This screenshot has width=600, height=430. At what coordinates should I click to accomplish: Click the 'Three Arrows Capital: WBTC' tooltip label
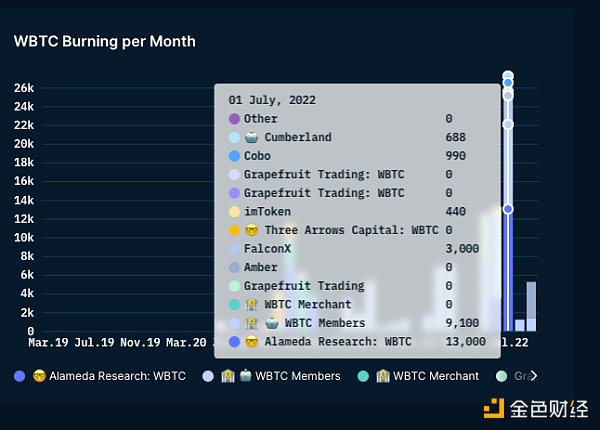351,230
